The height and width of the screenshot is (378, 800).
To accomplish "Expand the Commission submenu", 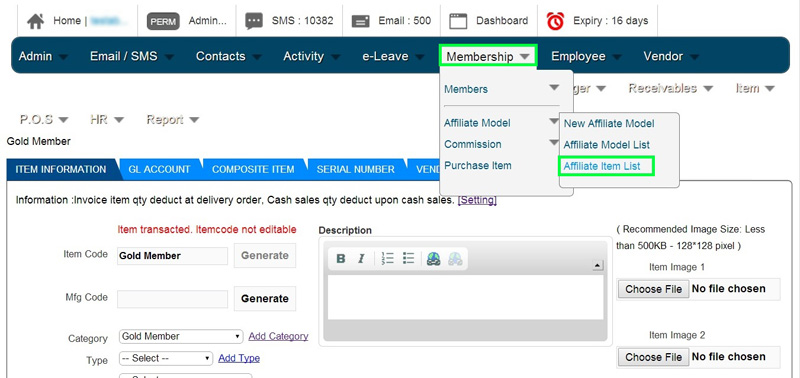I will [502, 144].
